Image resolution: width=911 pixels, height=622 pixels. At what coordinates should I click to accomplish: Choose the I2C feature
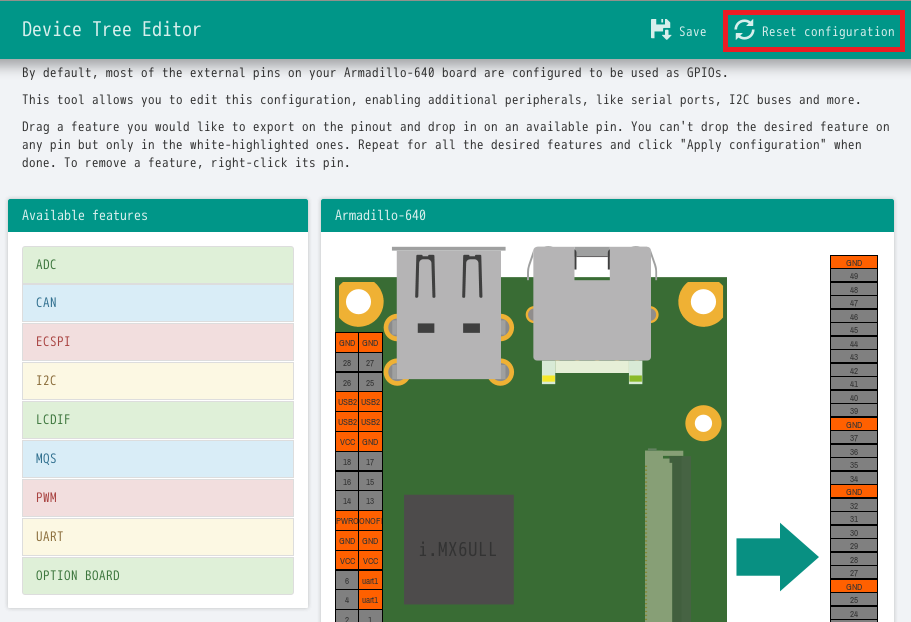click(158, 381)
